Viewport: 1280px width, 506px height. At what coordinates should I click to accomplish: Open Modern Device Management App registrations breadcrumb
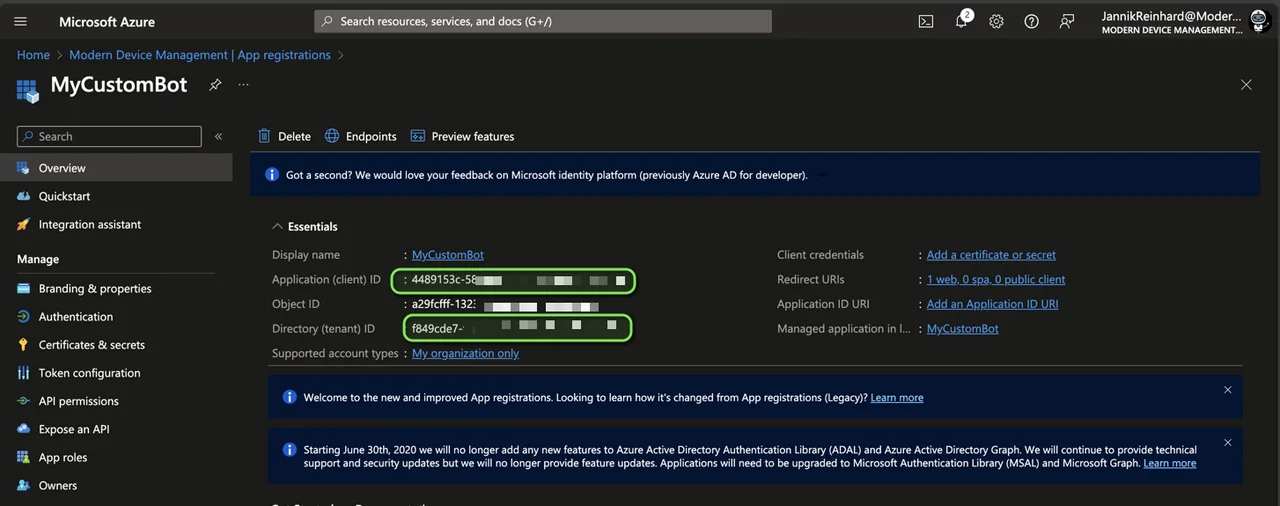click(x=200, y=55)
